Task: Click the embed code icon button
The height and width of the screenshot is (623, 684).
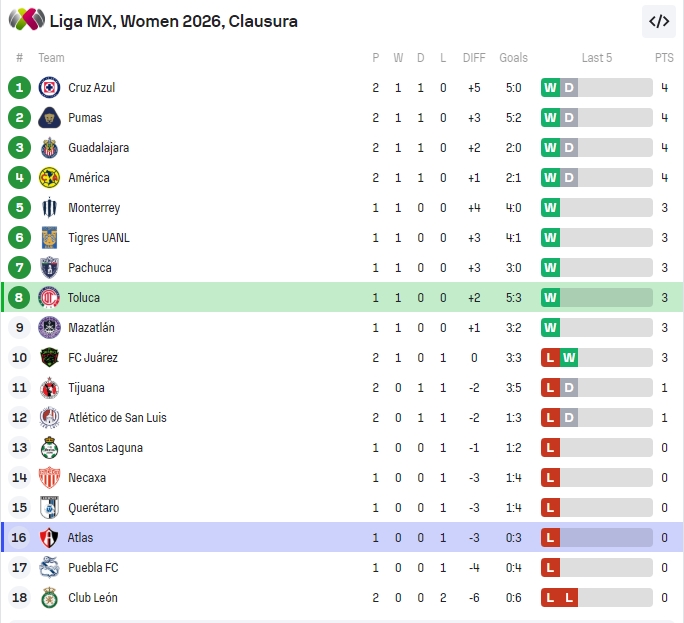Action: click(x=659, y=21)
